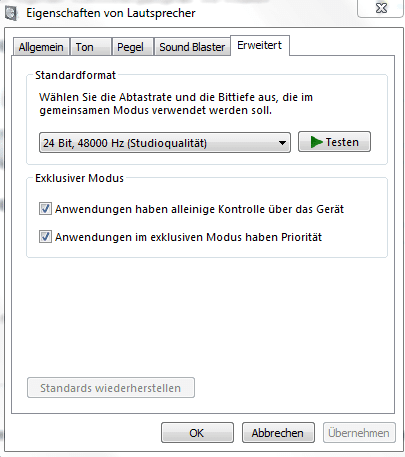Close the Eigenschaften von Lautsprecher dialog
Image resolution: width=405 pixels, height=457 pixels.
pyautogui.click(x=381, y=8)
